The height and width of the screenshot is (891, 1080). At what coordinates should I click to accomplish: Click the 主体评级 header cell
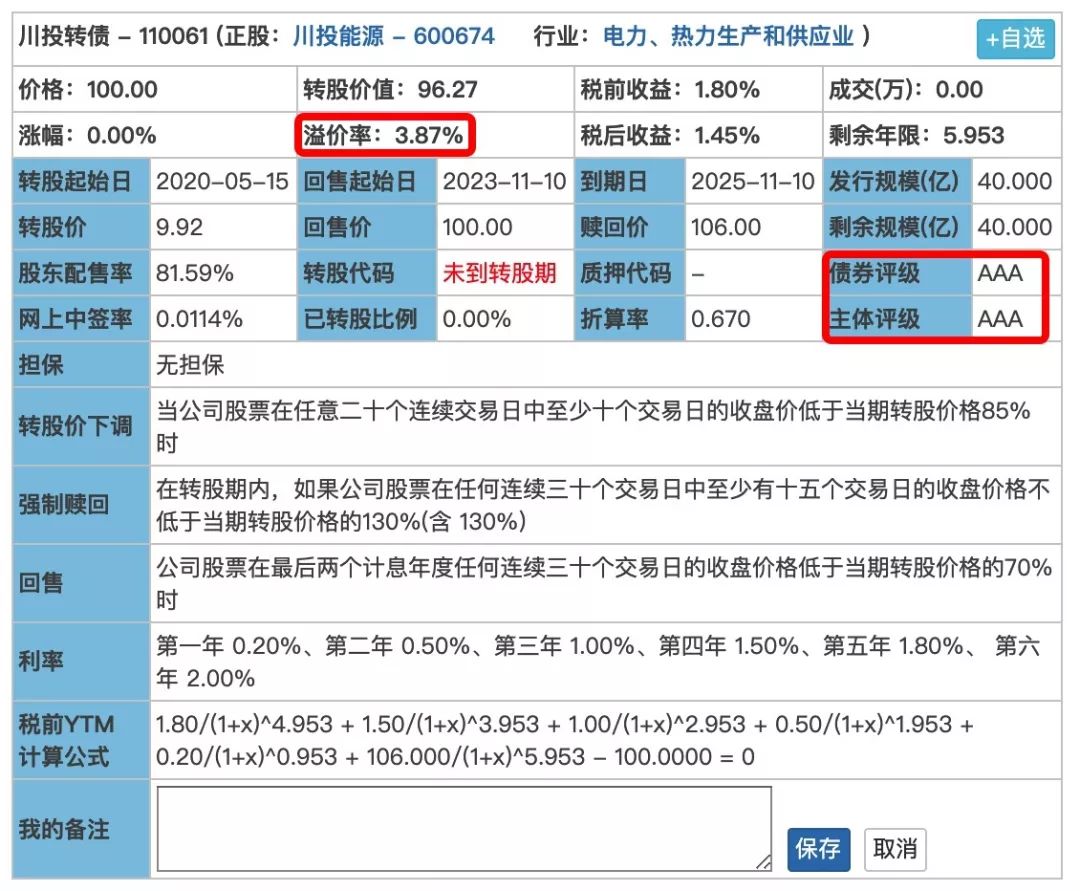(897, 319)
